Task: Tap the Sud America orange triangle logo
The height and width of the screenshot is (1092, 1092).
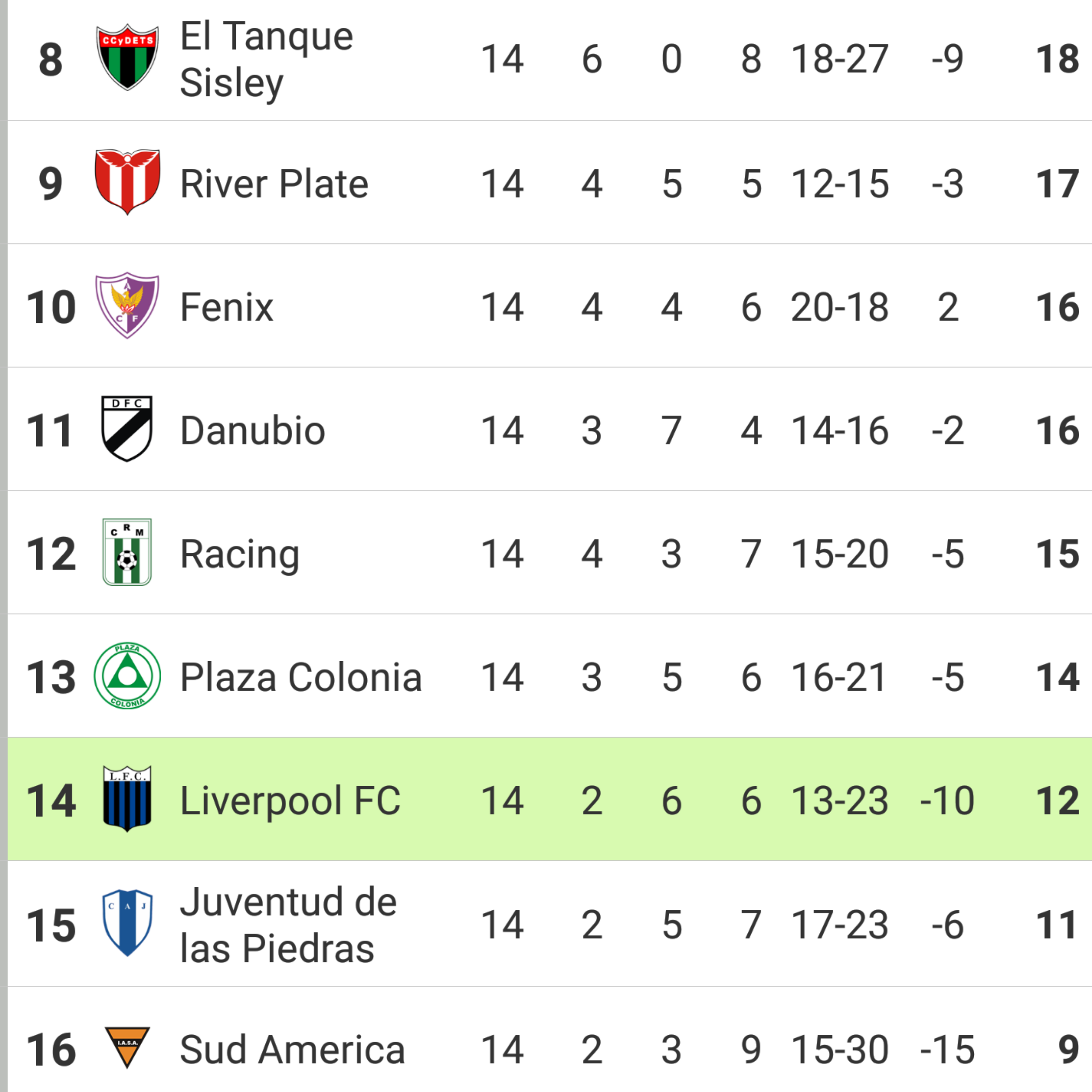Action: point(127,1047)
